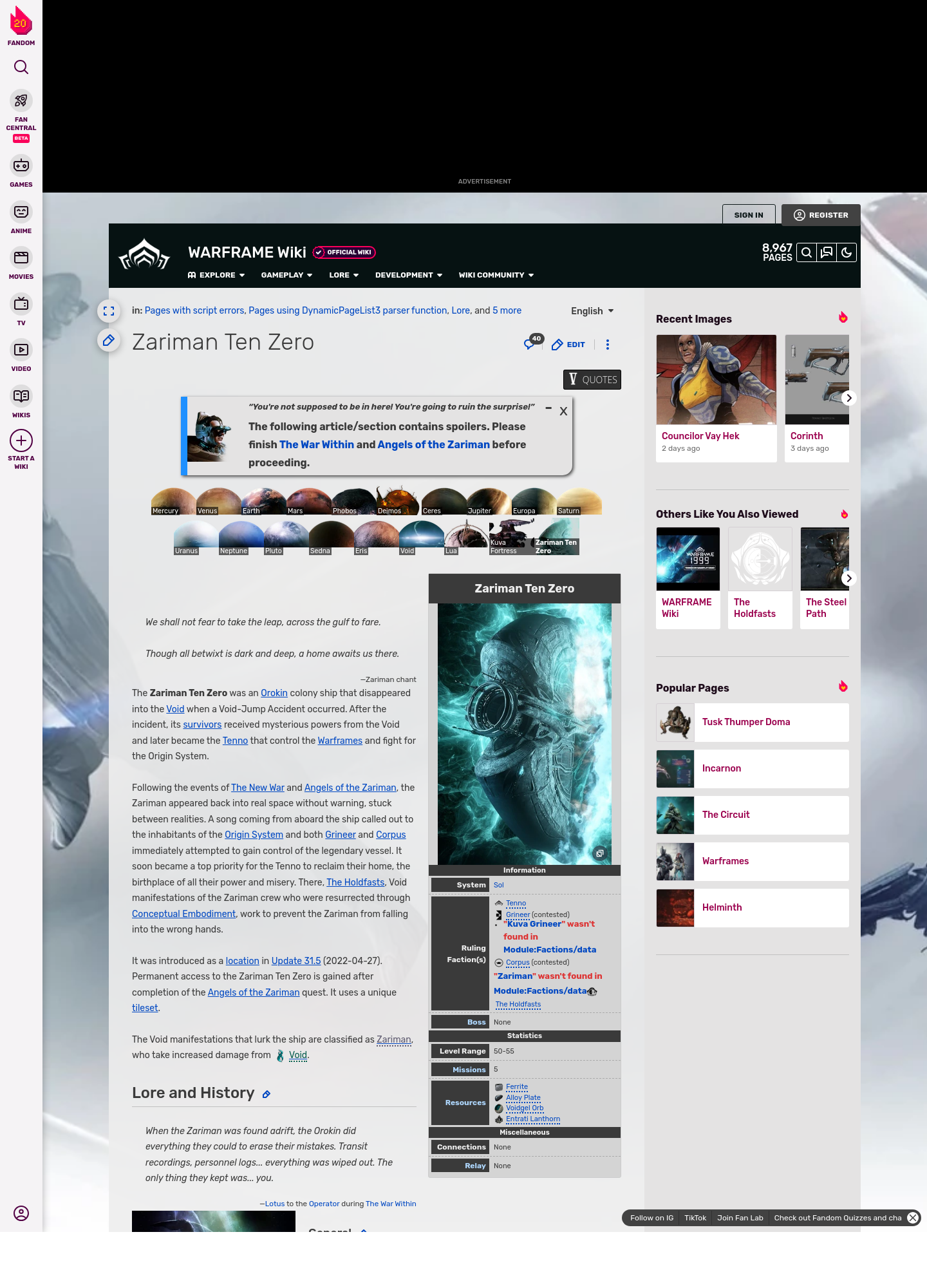Open the wiki Discuss icon
Viewport: 927px width, 1288px height.
coord(827,252)
